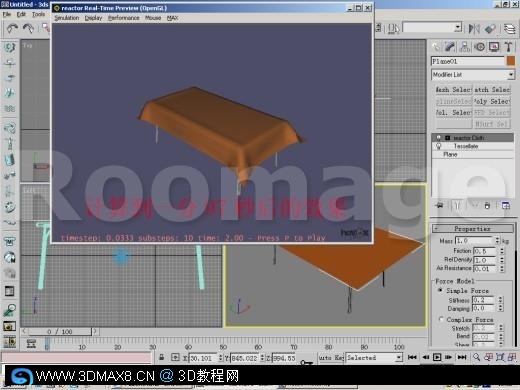The height and width of the screenshot is (390, 520).
Task: Open the Selected key filter dropdown
Action: click(374, 358)
